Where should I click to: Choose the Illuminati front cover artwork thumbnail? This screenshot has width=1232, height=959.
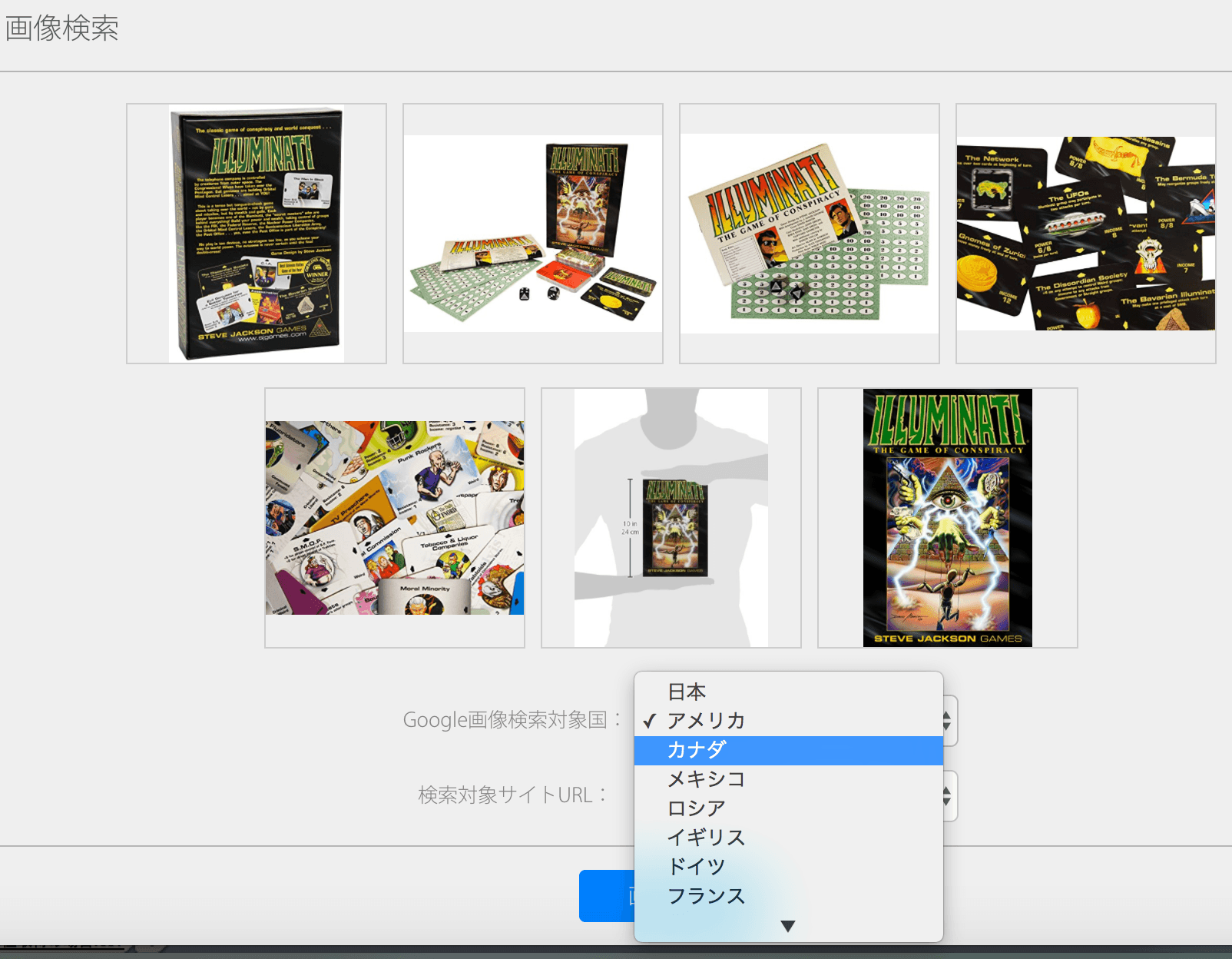(948, 518)
